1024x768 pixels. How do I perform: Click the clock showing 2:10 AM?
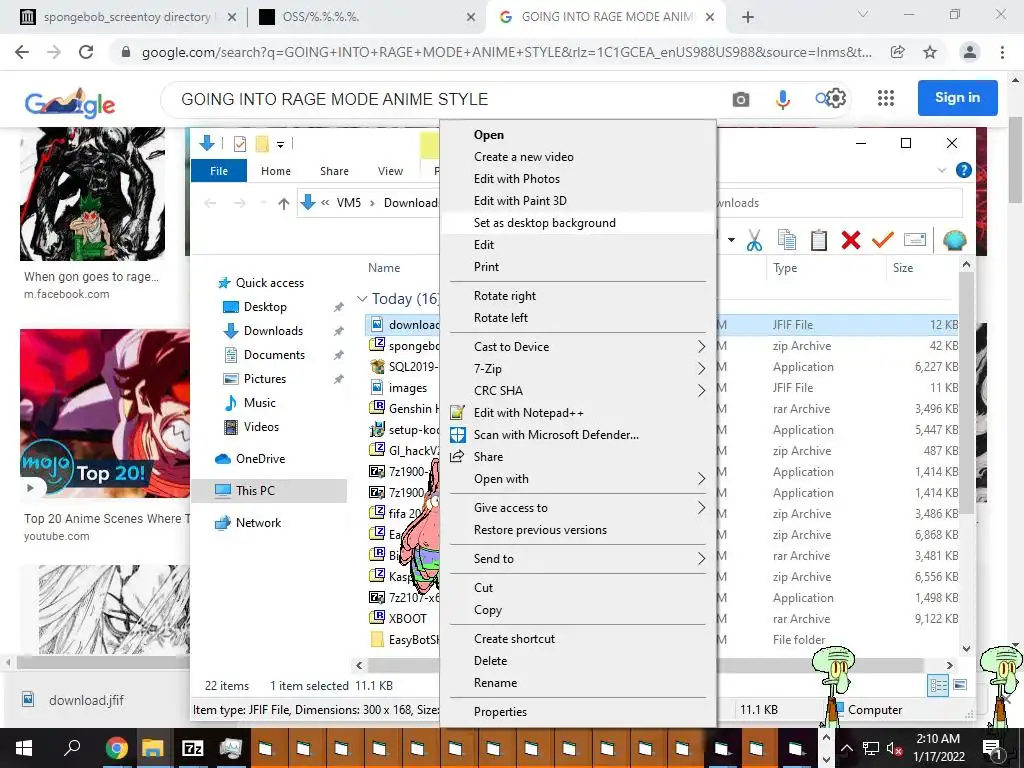(938, 739)
